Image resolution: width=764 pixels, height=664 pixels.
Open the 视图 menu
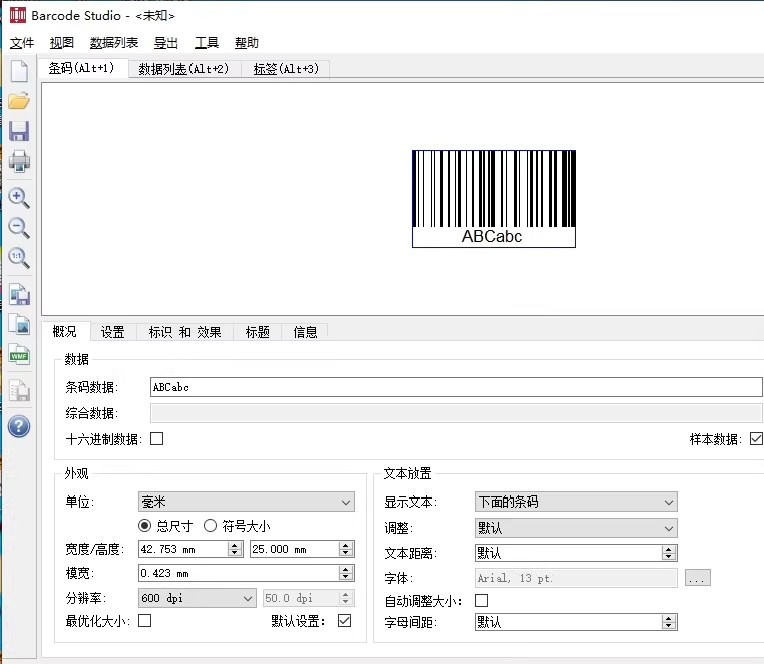click(62, 43)
